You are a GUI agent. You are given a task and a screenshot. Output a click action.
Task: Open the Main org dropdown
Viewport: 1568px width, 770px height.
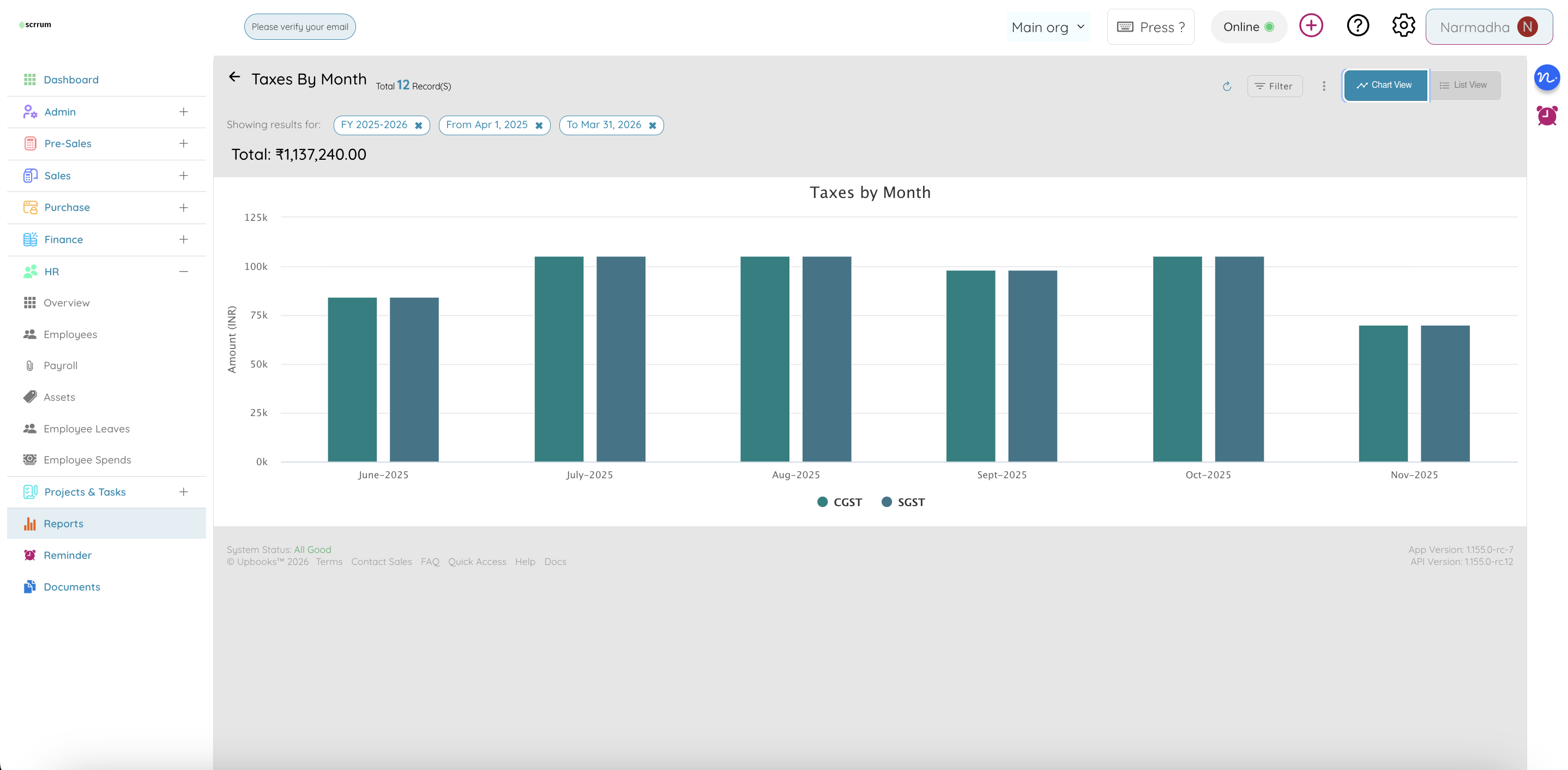point(1048,27)
